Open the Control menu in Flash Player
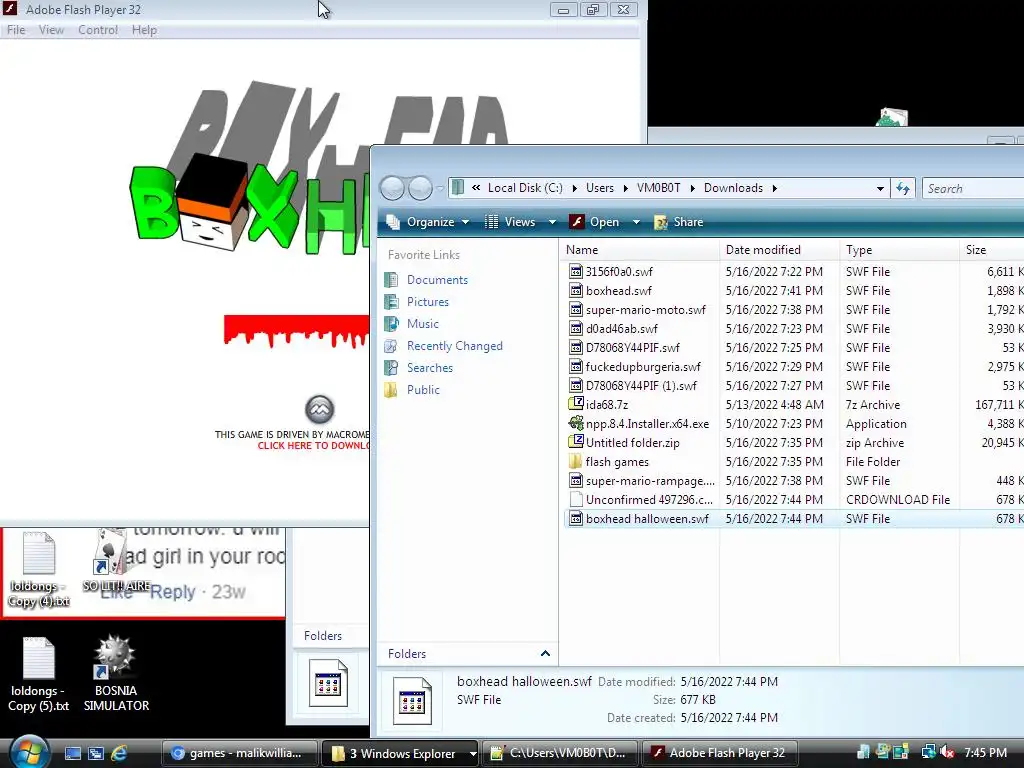 pyautogui.click(x=98, y=30)
